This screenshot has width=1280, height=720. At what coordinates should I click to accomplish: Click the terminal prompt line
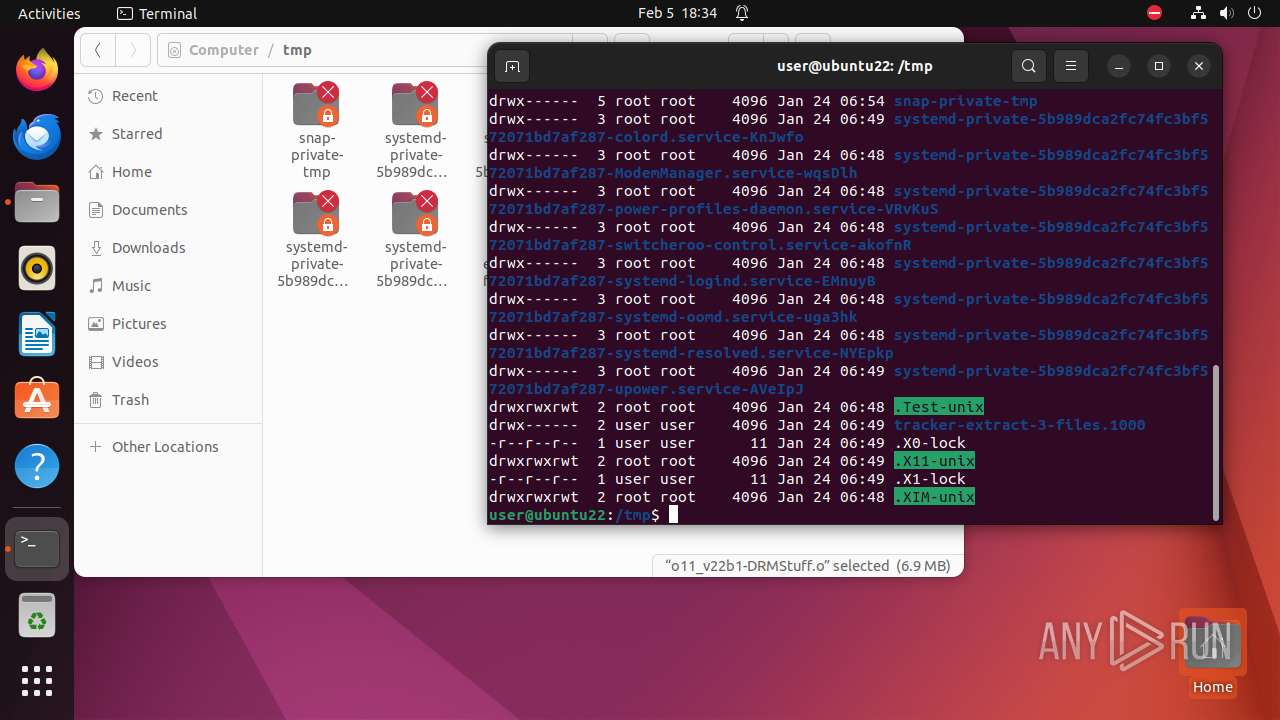583,515
